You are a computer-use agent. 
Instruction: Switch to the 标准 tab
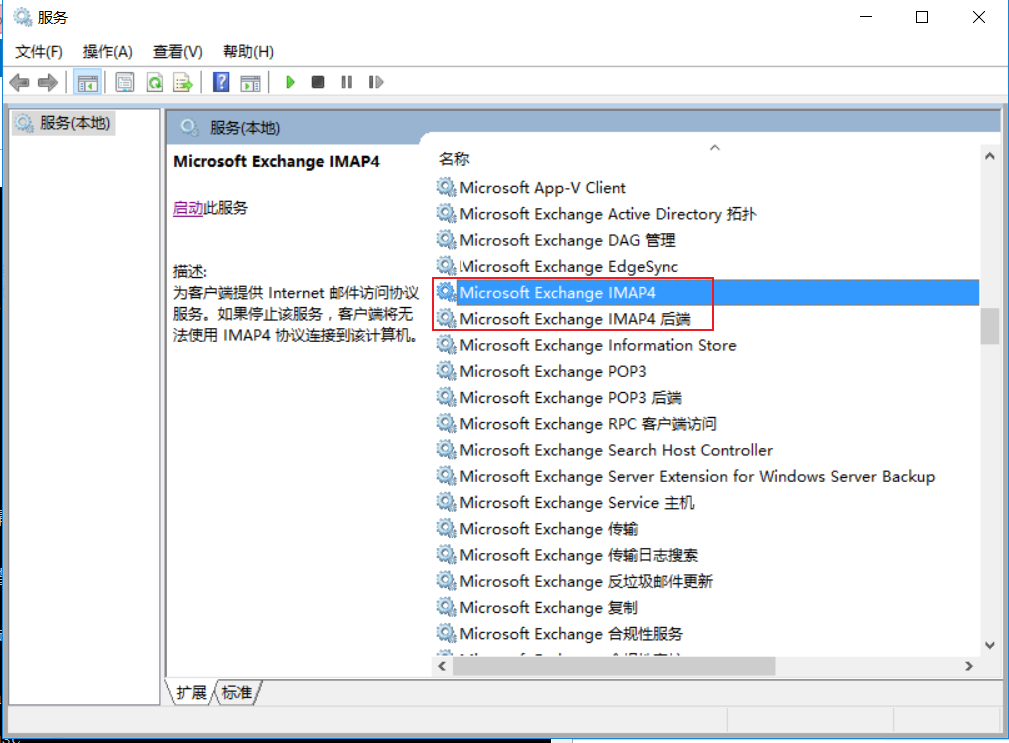pos(235,691)
